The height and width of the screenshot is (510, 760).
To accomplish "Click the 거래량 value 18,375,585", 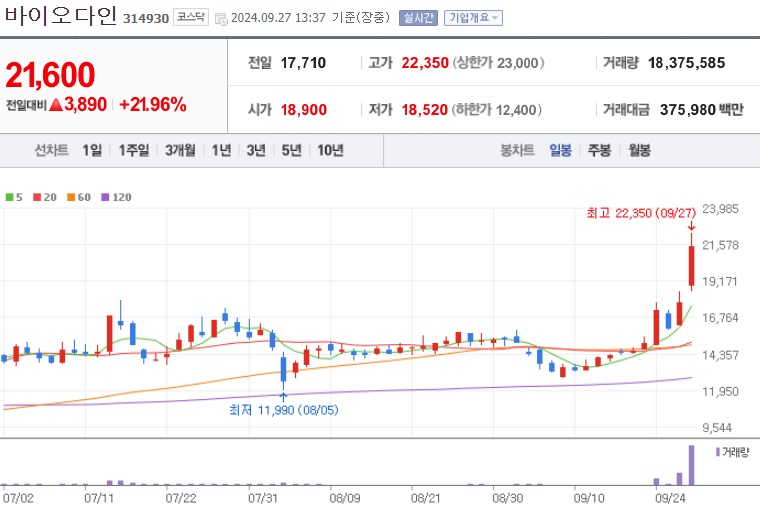I will tap(686, 63).
